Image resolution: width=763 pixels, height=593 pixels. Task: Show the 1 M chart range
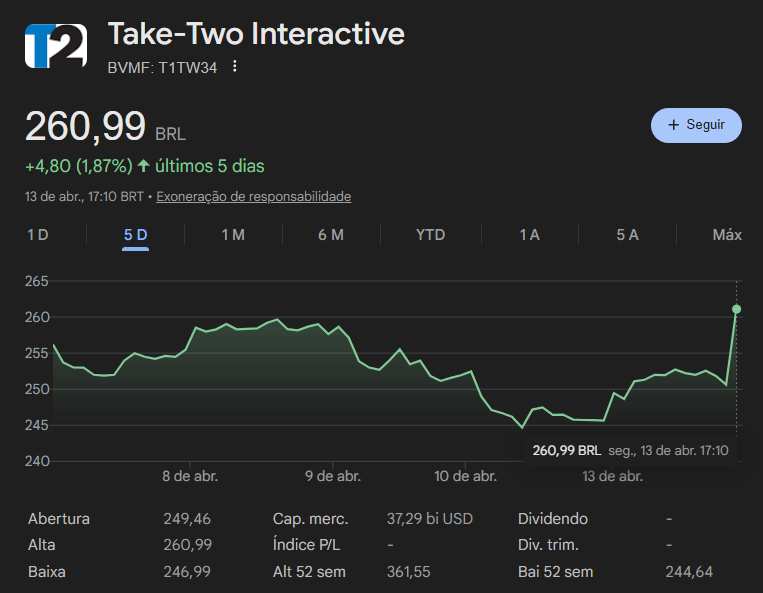[x=233, y=235]
